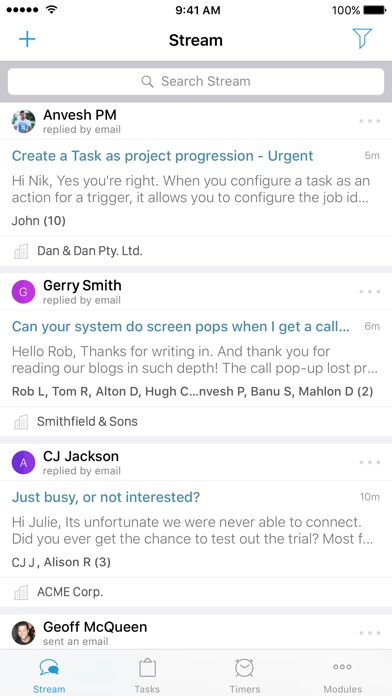Open the filter funnel icon
The image size is (392, 696).
[362, 39]
